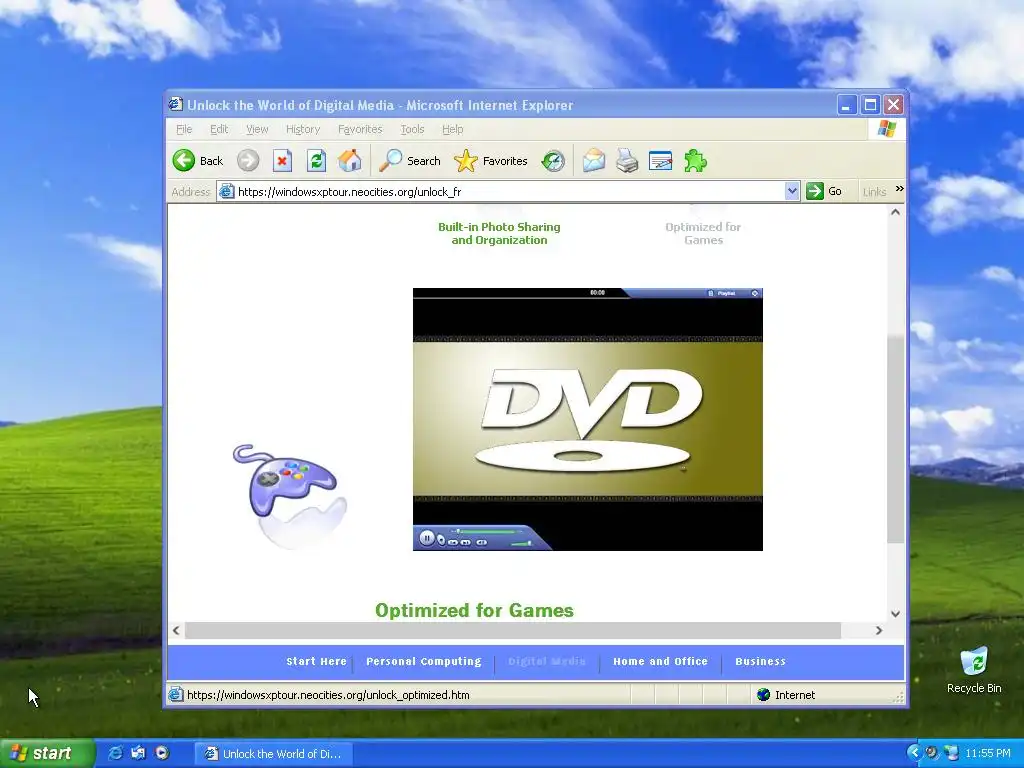Open the Favorites menu
The height and width of the screenshot is (768, 1024).
pos(360,129)
